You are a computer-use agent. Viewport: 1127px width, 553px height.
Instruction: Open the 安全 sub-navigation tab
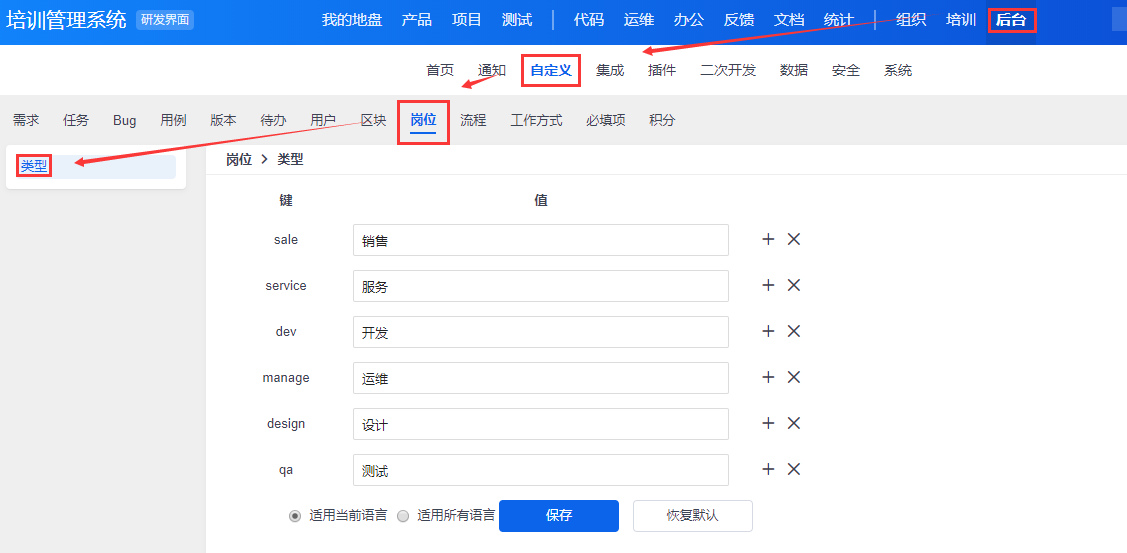coord(845,70)
